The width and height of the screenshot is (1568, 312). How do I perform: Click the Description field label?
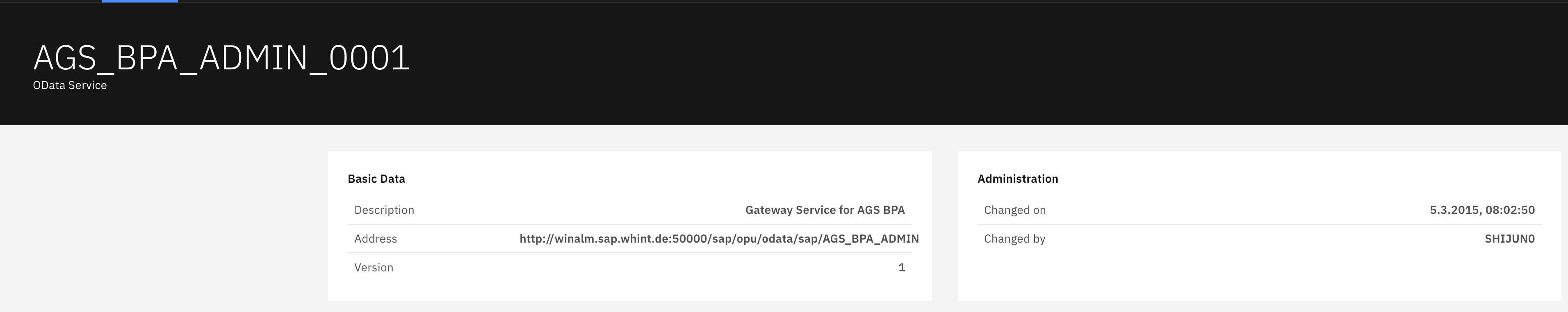tap(384, 210)
